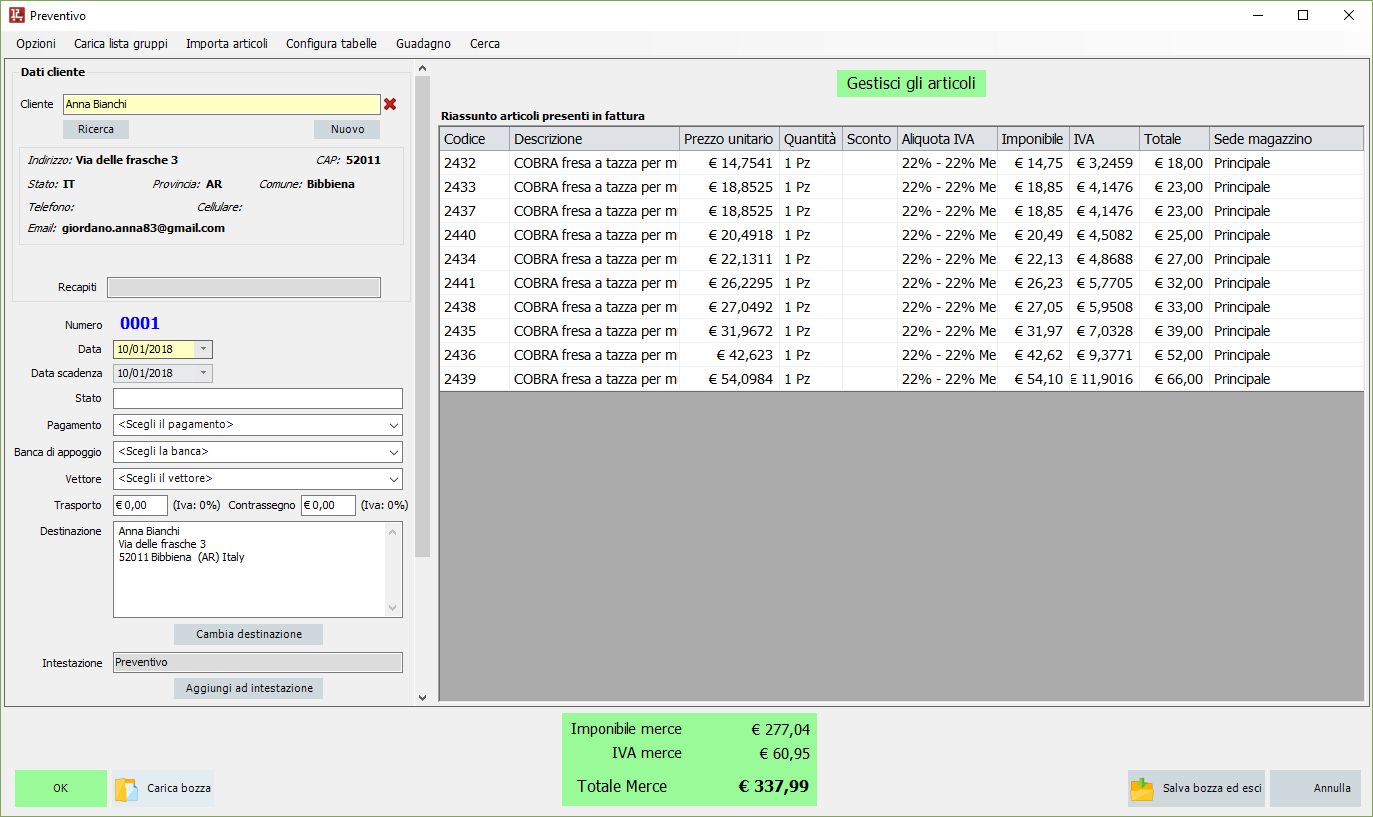The width and height of the screenshot is (1373, 817).
Task: Click the Recapiti field
Action: 244,287
